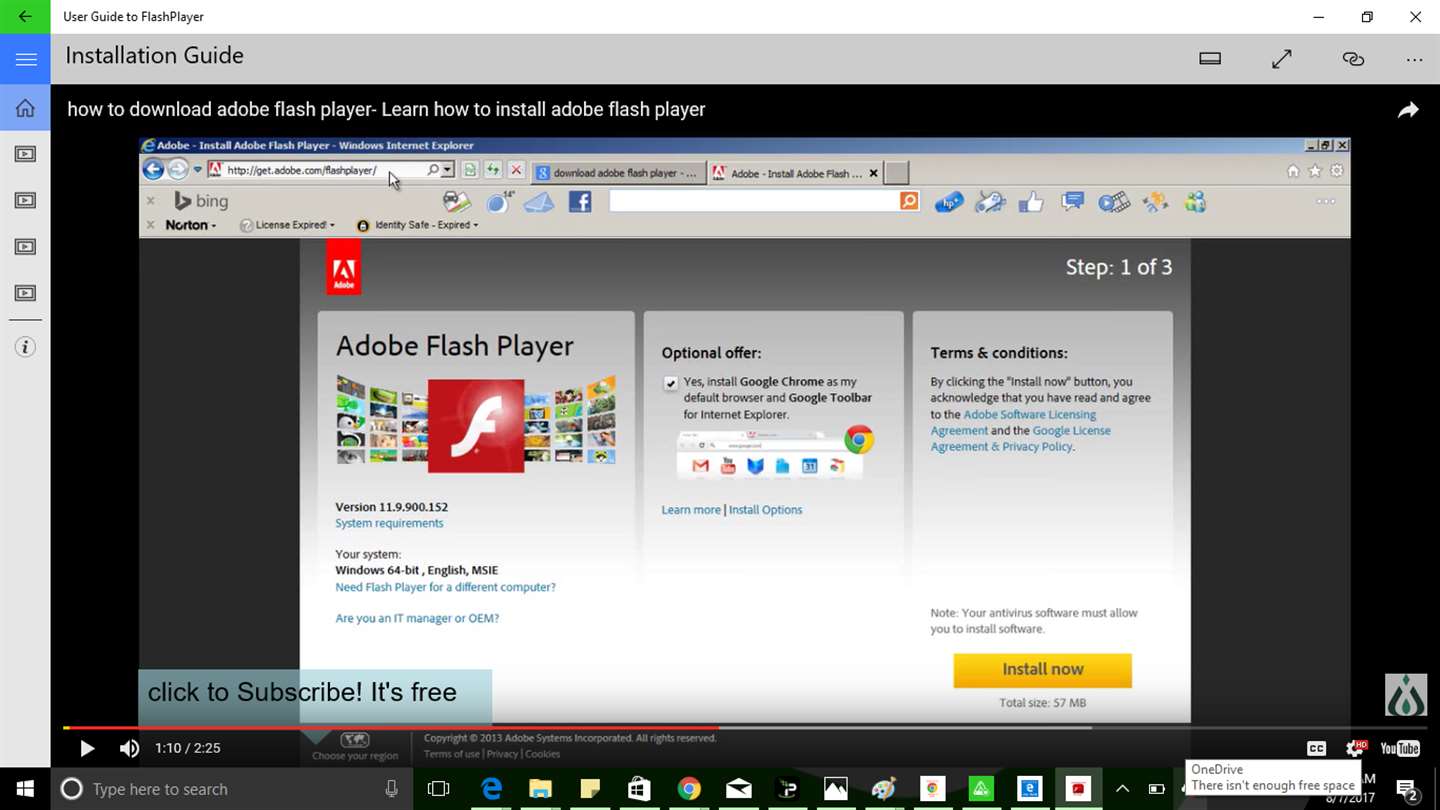Click the HP icon in the Bing toolbar
The image size is (1440, 810).
click(948, 203)
